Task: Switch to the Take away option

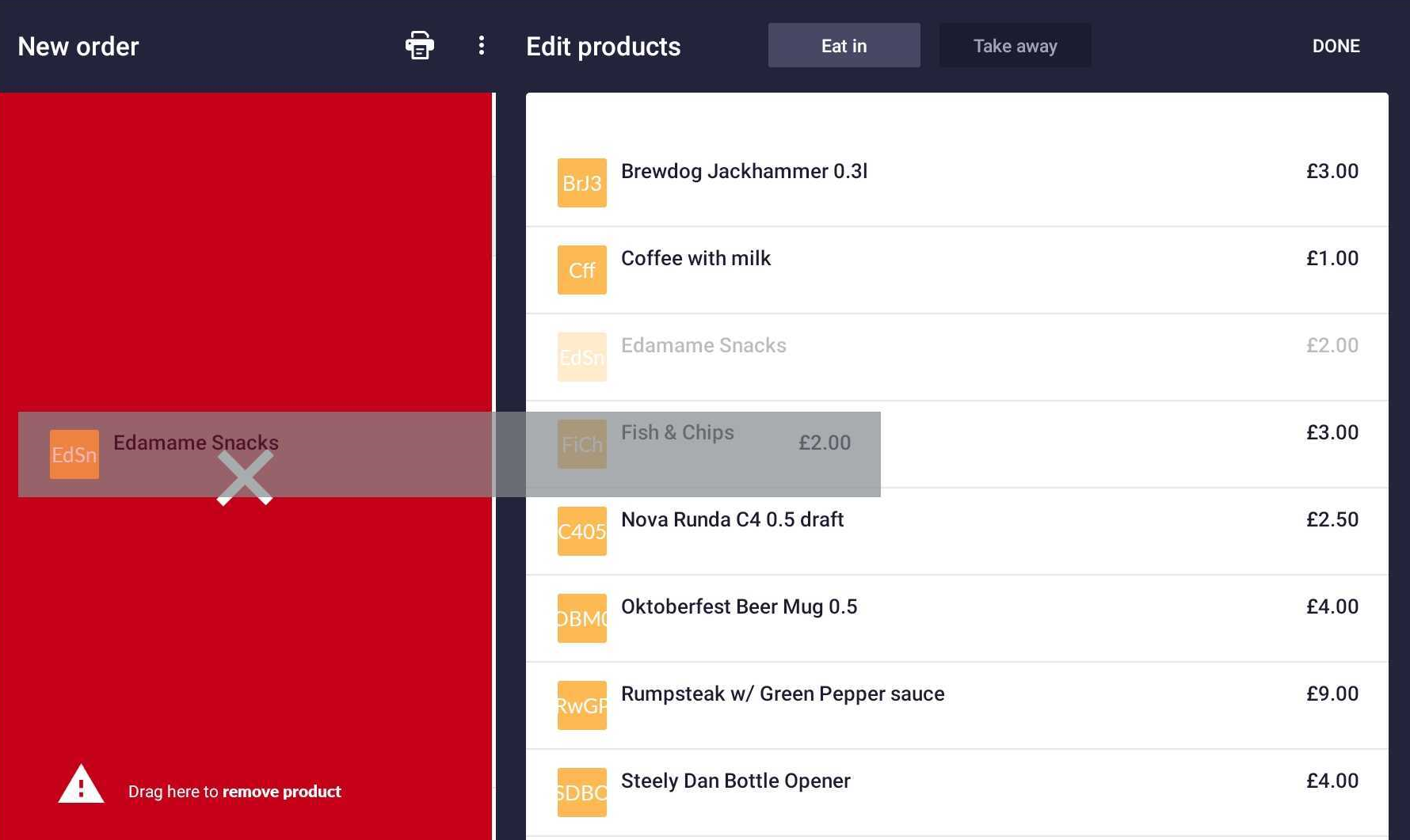Action: [x=1015, y=45]
